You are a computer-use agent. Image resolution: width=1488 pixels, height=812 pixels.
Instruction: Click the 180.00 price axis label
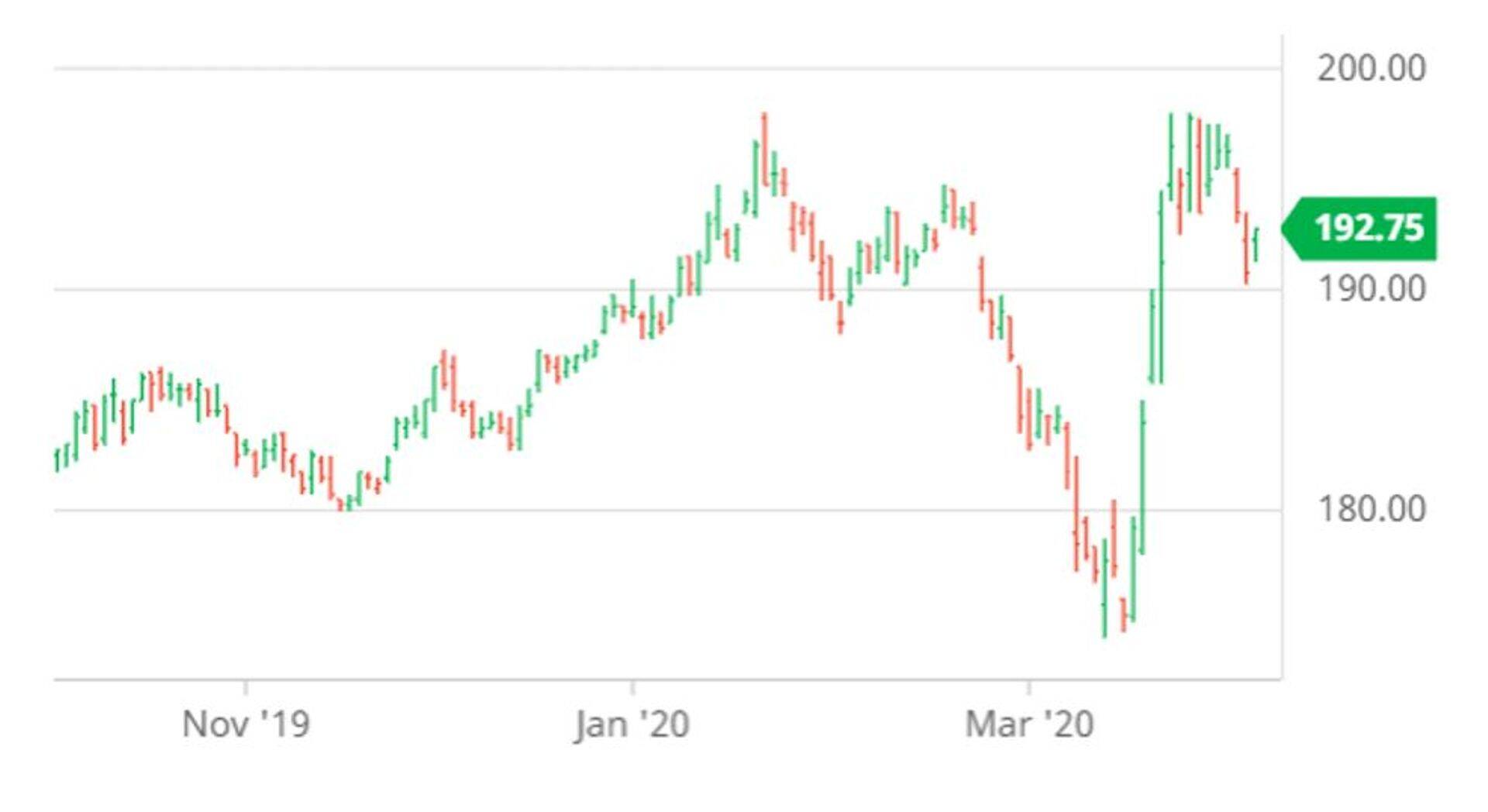[x=1371, y=509]
